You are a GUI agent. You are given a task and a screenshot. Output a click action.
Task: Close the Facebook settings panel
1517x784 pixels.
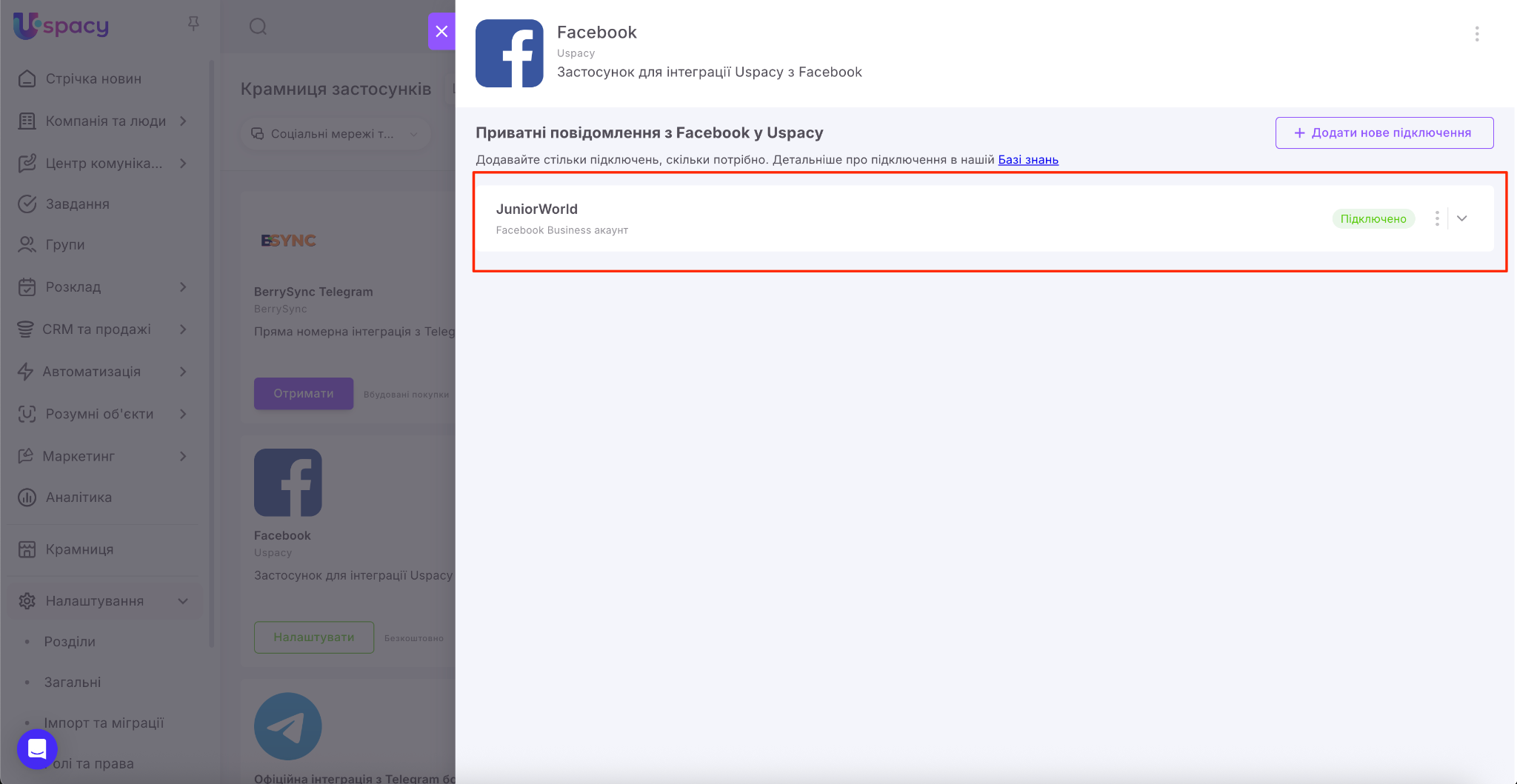point(441,31)
